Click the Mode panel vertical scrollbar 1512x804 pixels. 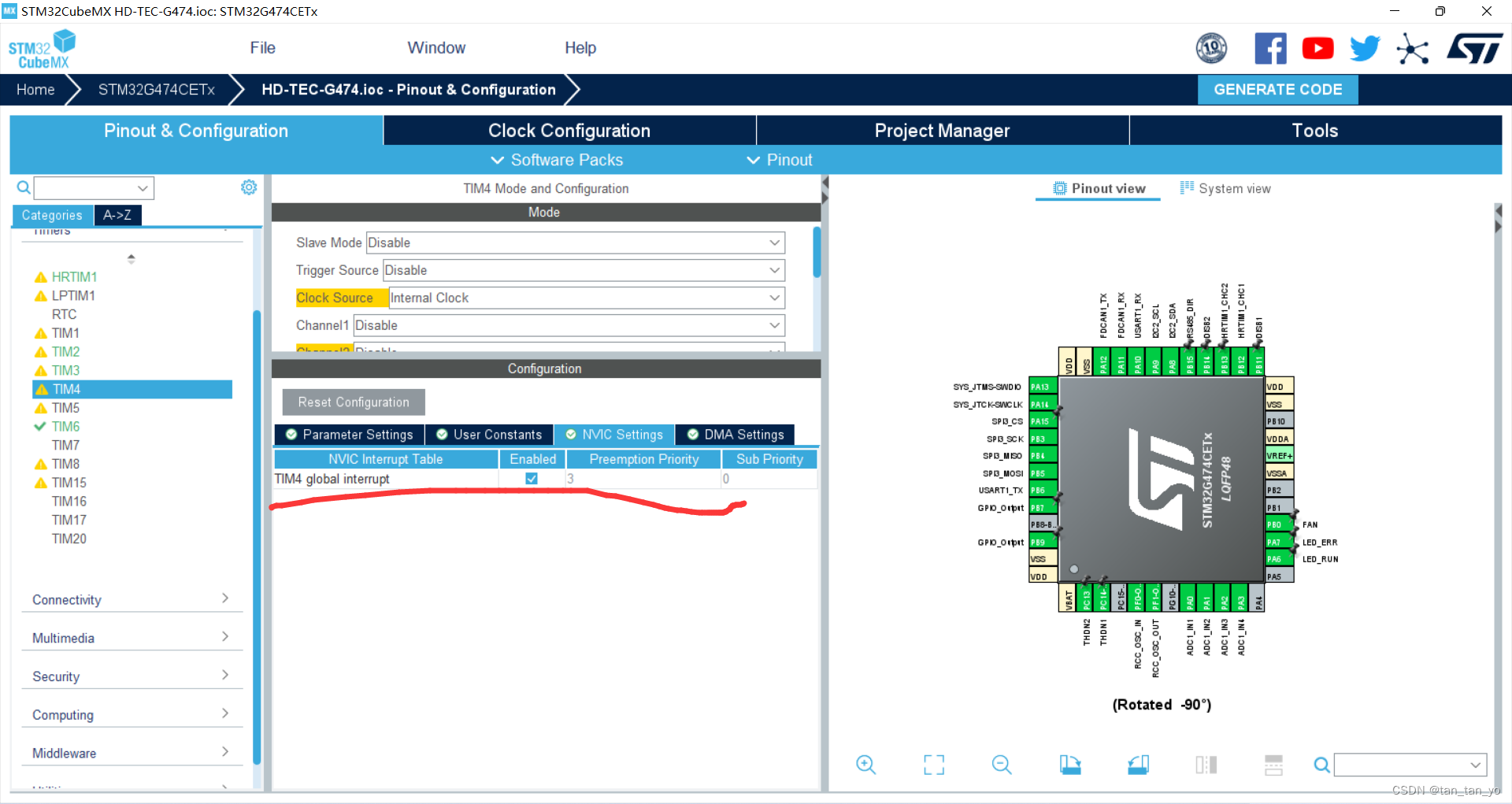click(x=817, y=252)
